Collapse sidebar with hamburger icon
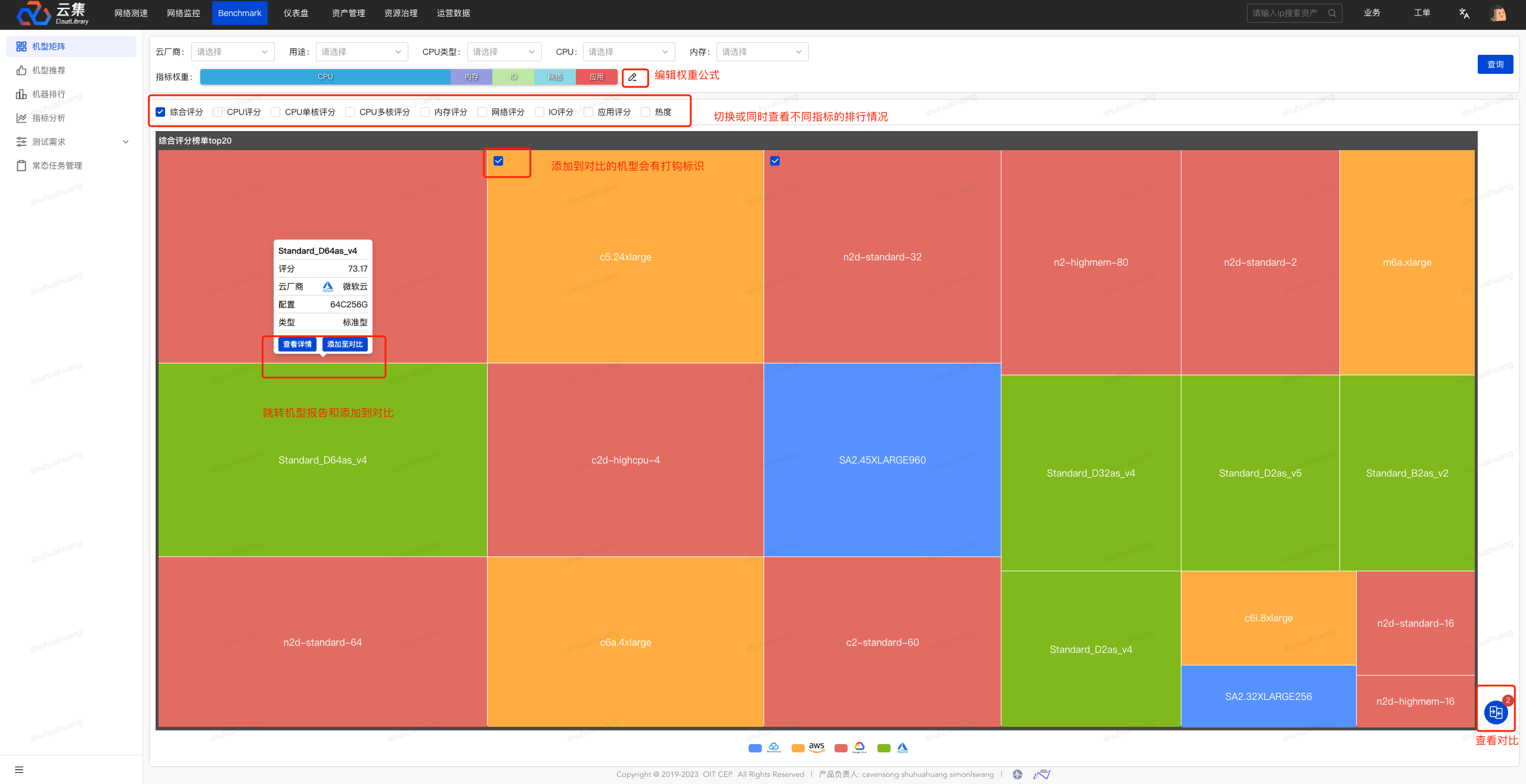 coord(19,769)
